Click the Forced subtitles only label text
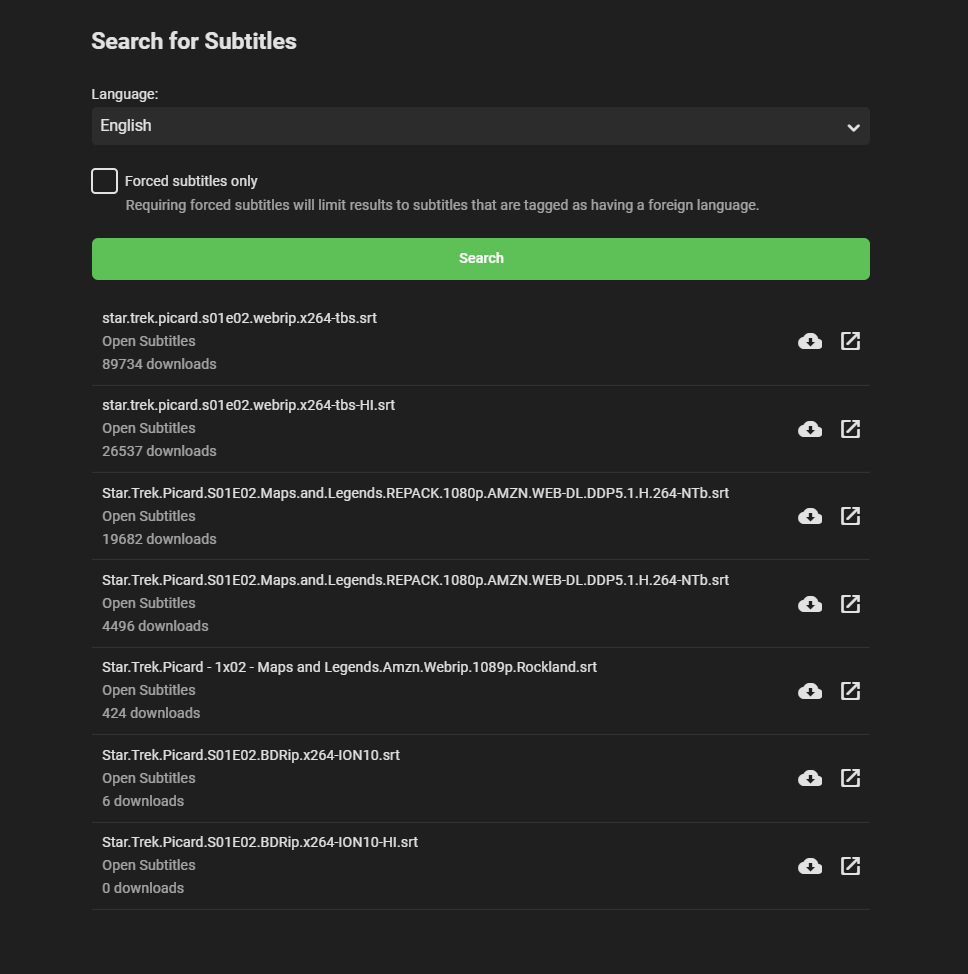Screen dimensions: 968x974 click(x=191, y=181)
